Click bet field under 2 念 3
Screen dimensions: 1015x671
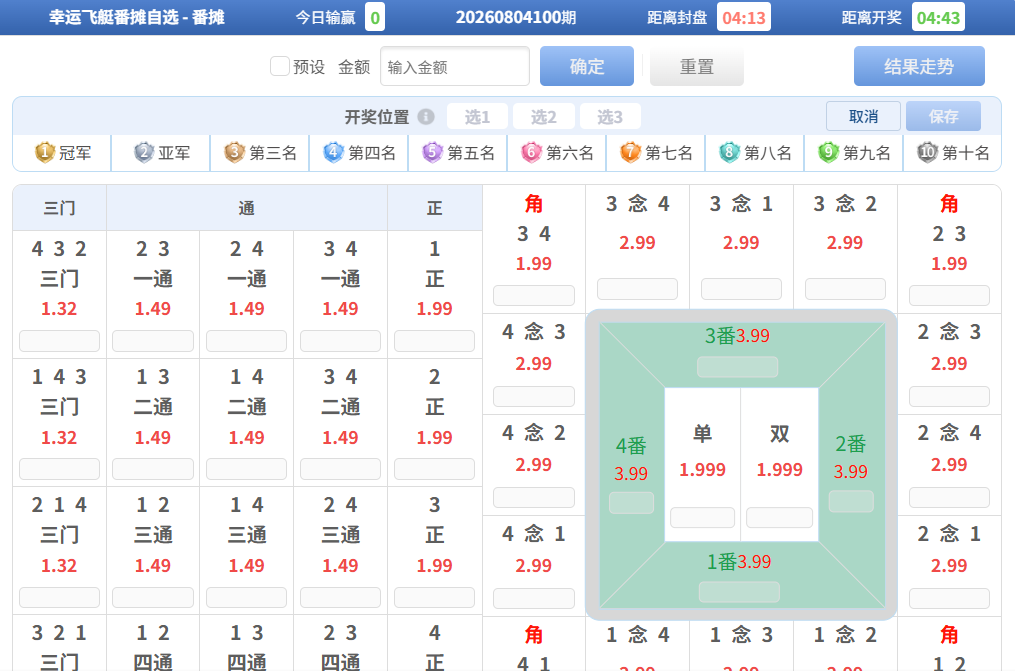[x=950, y=397]
